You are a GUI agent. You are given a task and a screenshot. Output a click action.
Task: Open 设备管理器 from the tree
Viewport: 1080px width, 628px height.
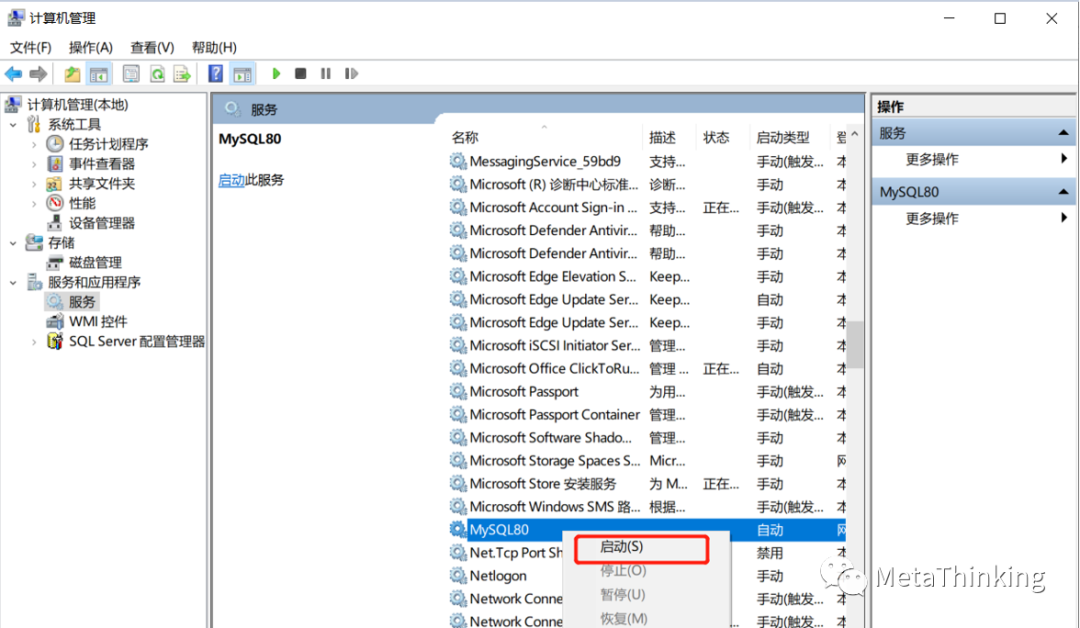pyautogui.click(x=101, y=223)
